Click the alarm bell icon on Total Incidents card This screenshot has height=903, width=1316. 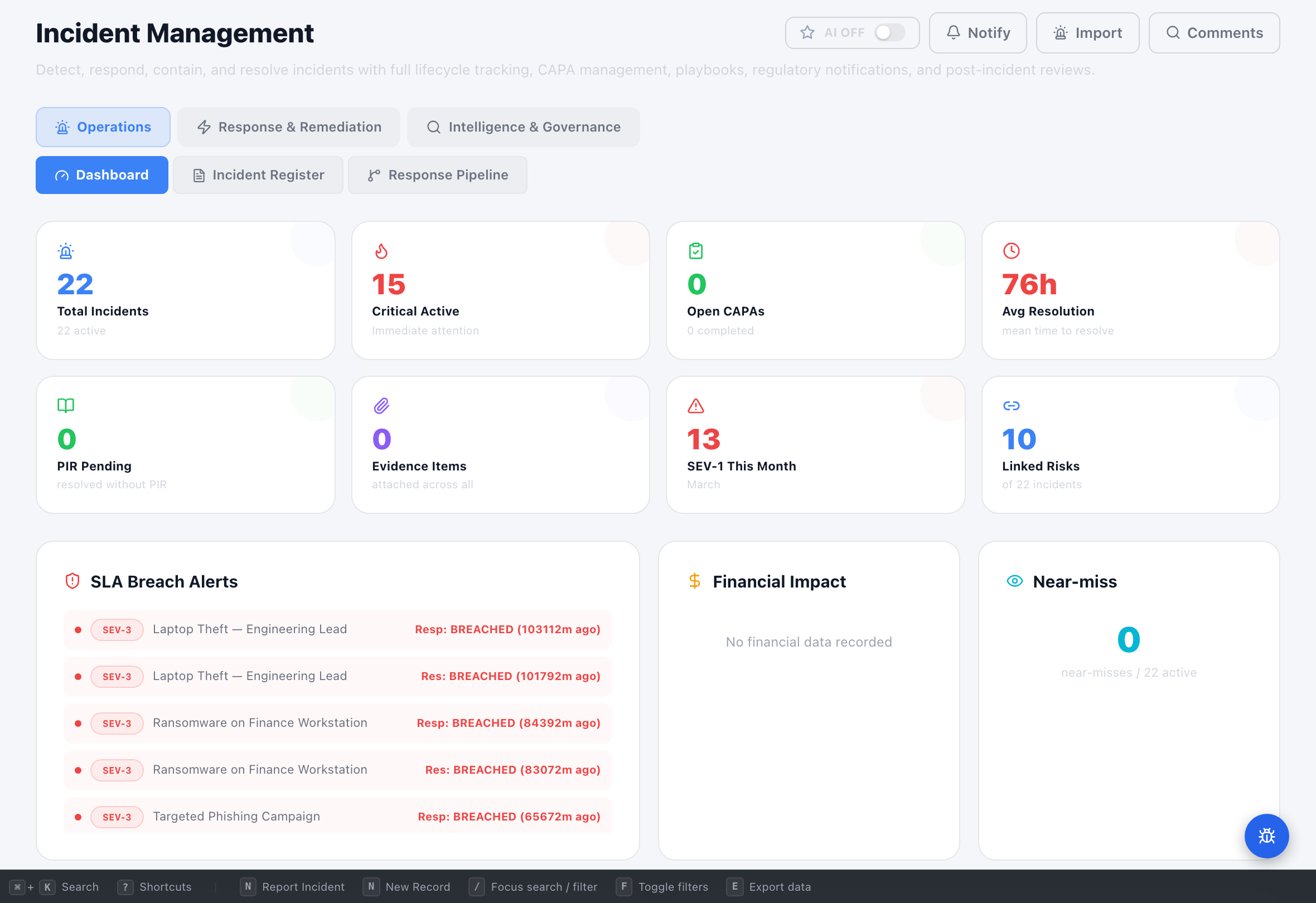tap(65, 251)
